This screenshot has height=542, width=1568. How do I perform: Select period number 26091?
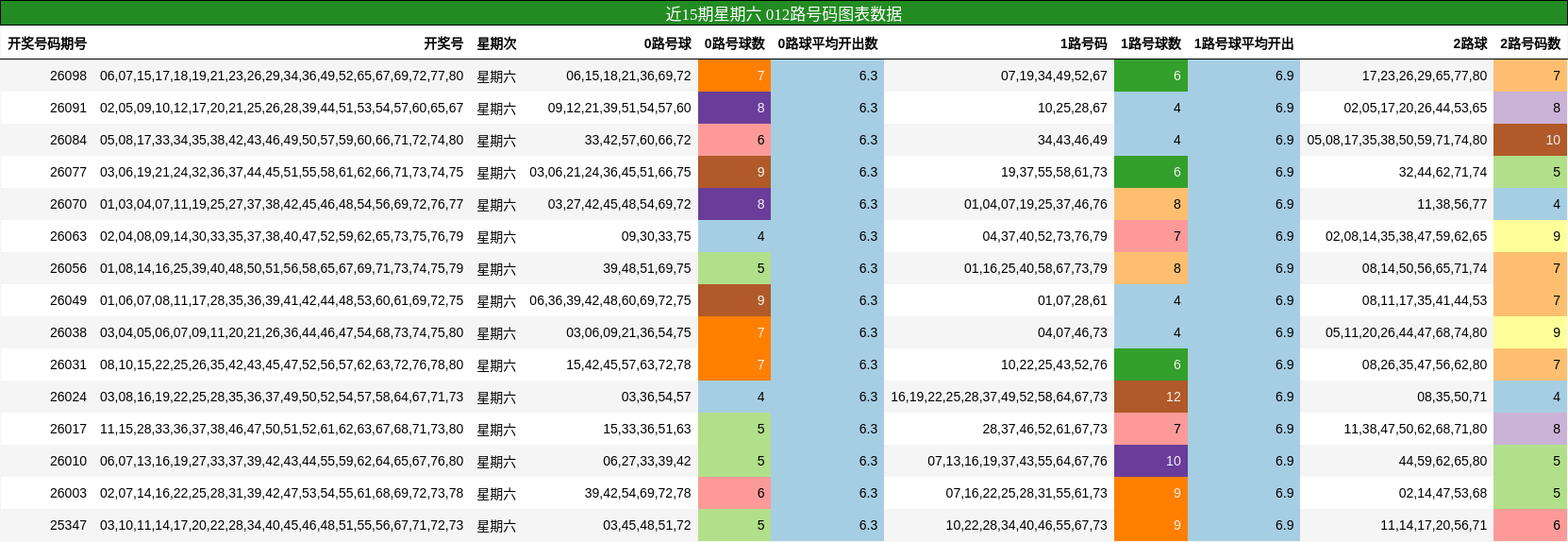68,108
